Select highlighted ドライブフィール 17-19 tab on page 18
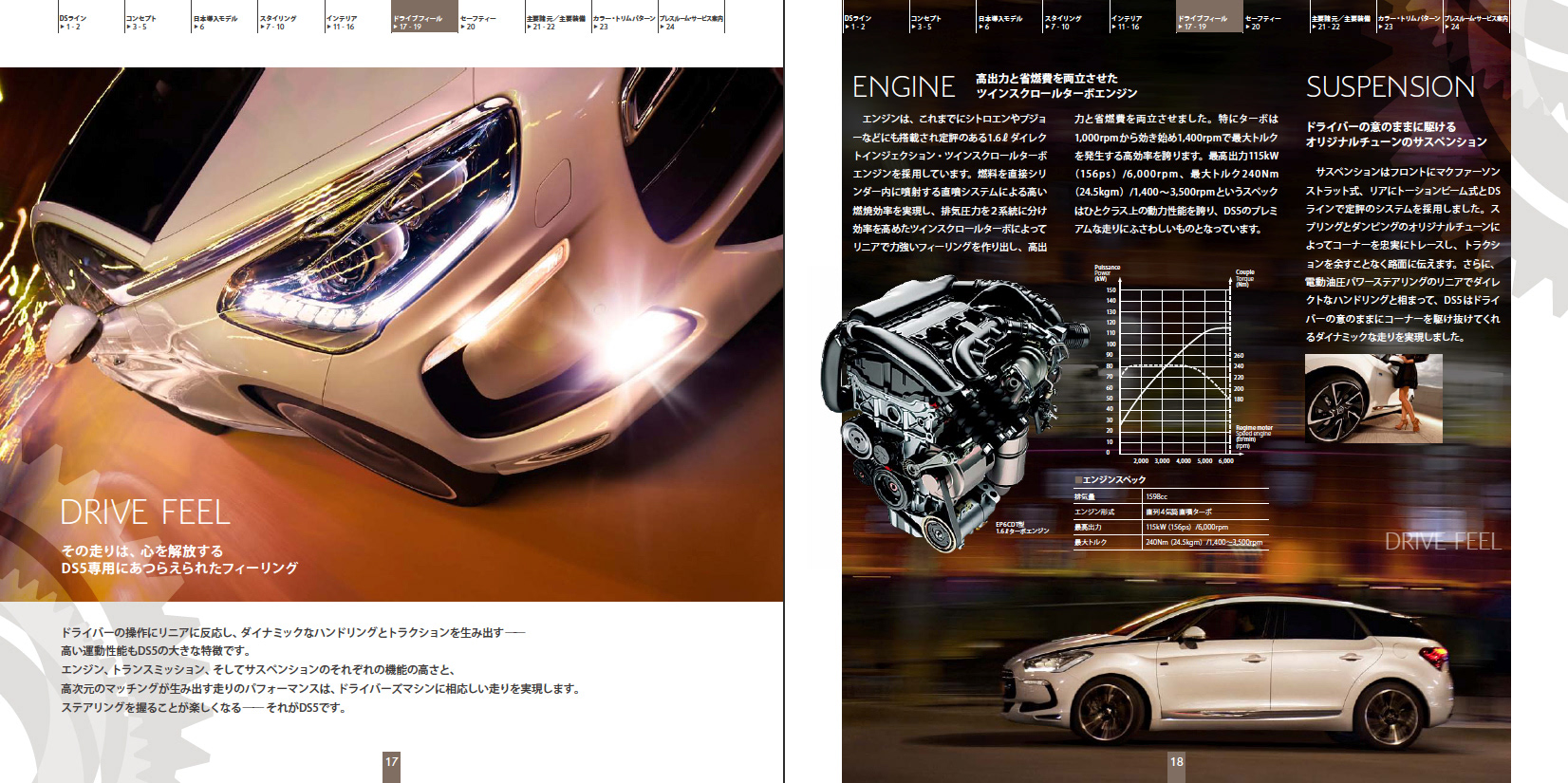 tap(1210, 18)
